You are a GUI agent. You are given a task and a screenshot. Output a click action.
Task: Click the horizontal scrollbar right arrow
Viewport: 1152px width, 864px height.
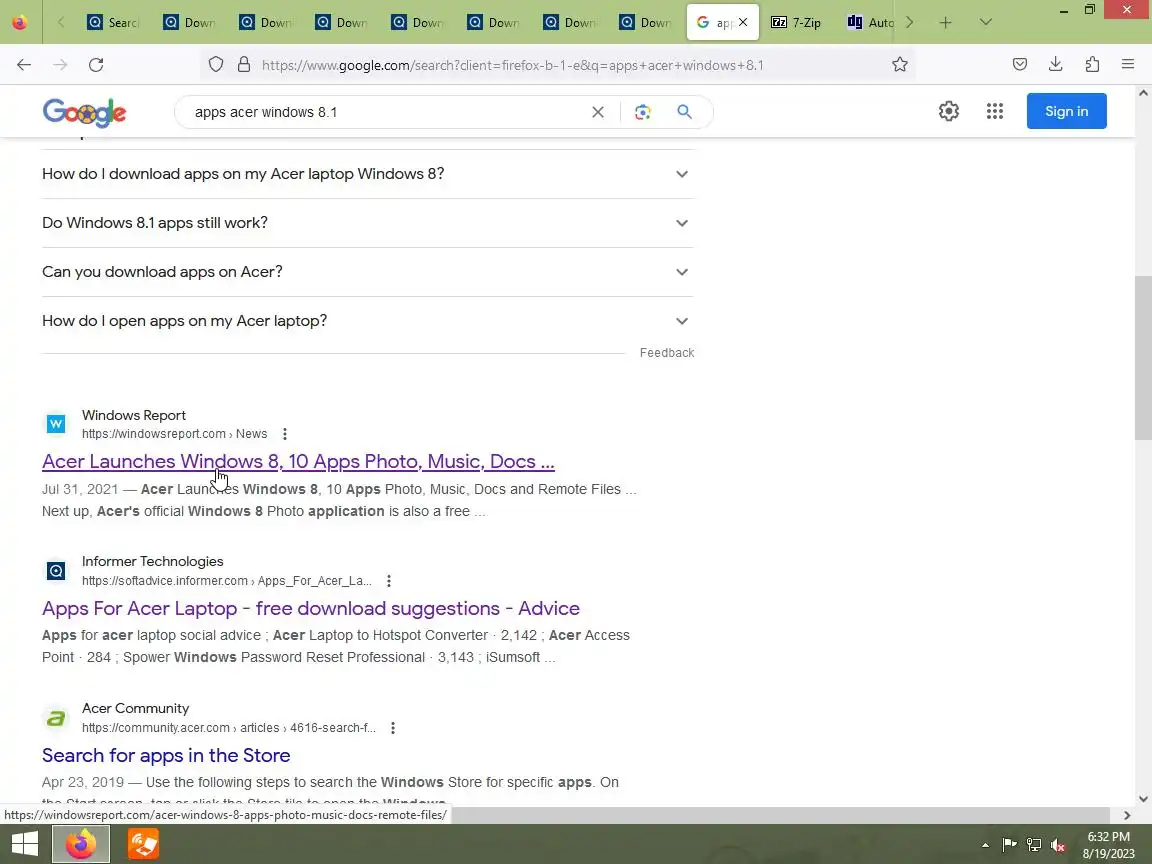tap(1127, 815)
